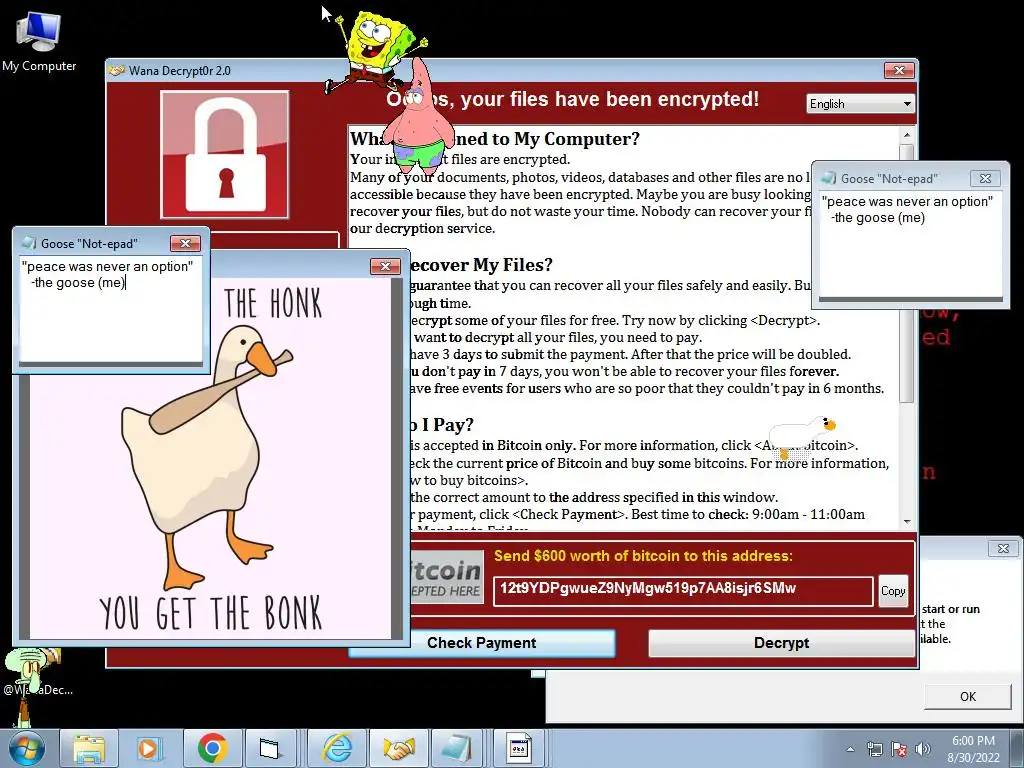Select the My Computer desktop icon

click(39, 40)
